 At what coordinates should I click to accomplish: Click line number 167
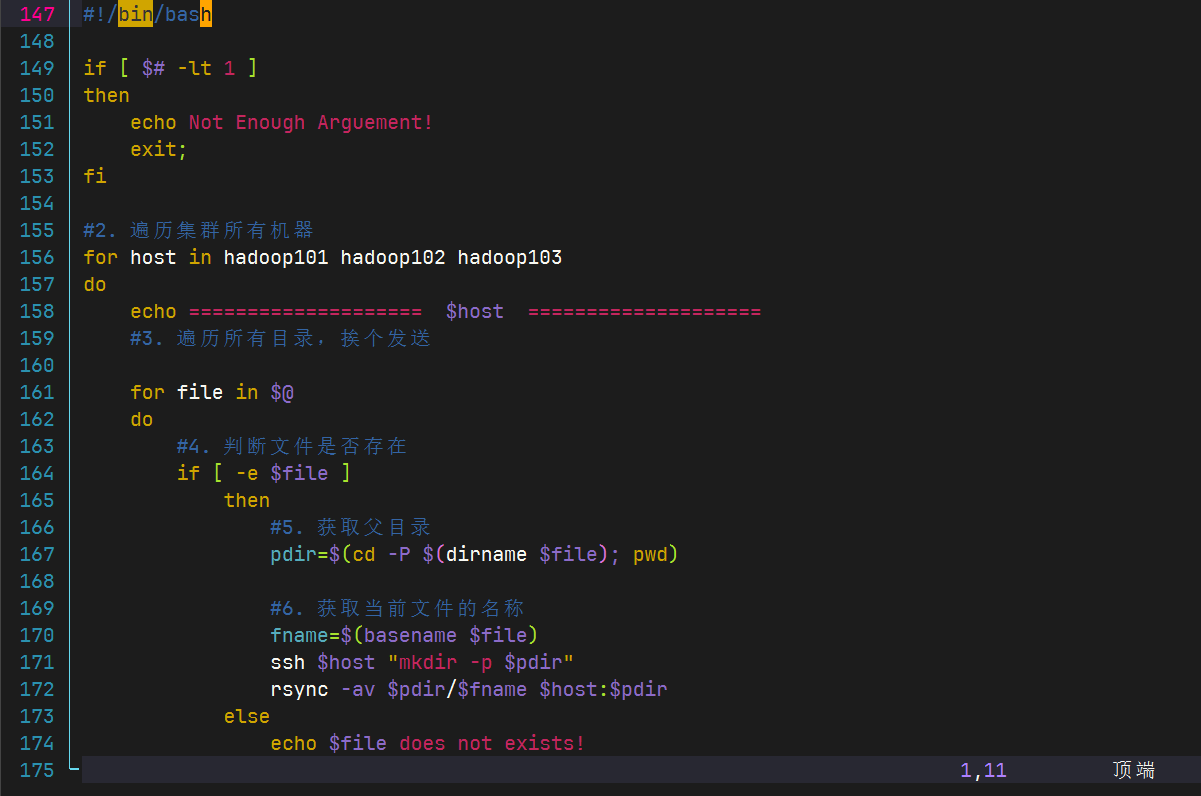(x=37, y=554)
